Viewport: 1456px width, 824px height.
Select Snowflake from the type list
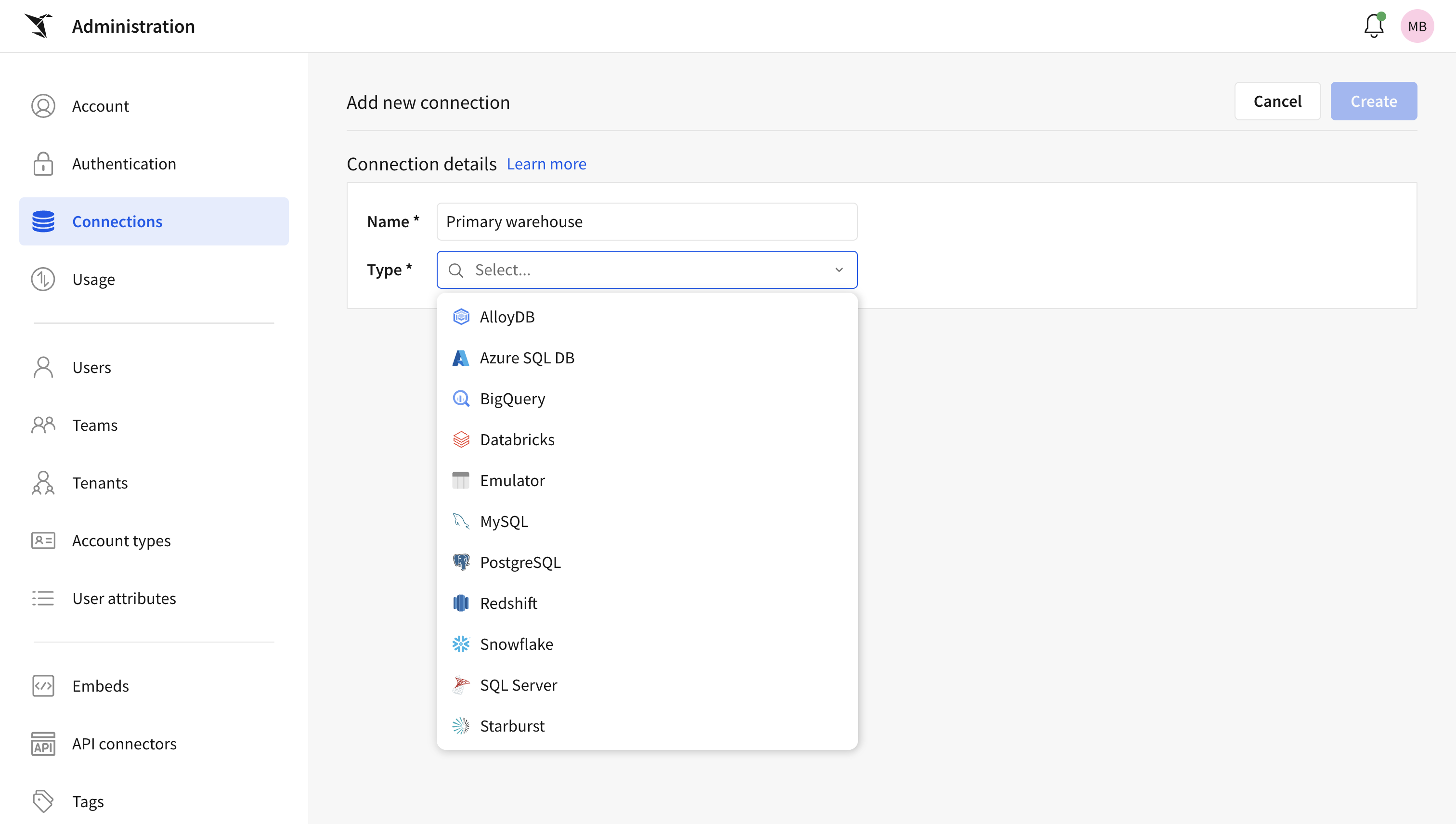click(516, 644)
